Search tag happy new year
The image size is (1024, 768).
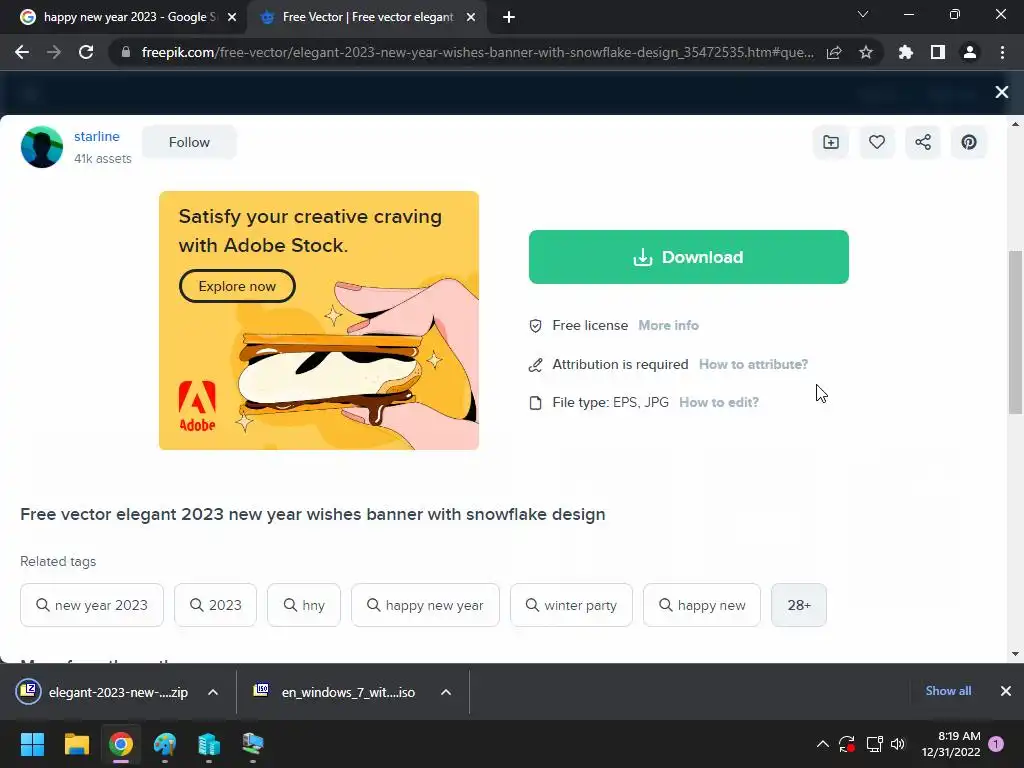[x=425, y=605]
